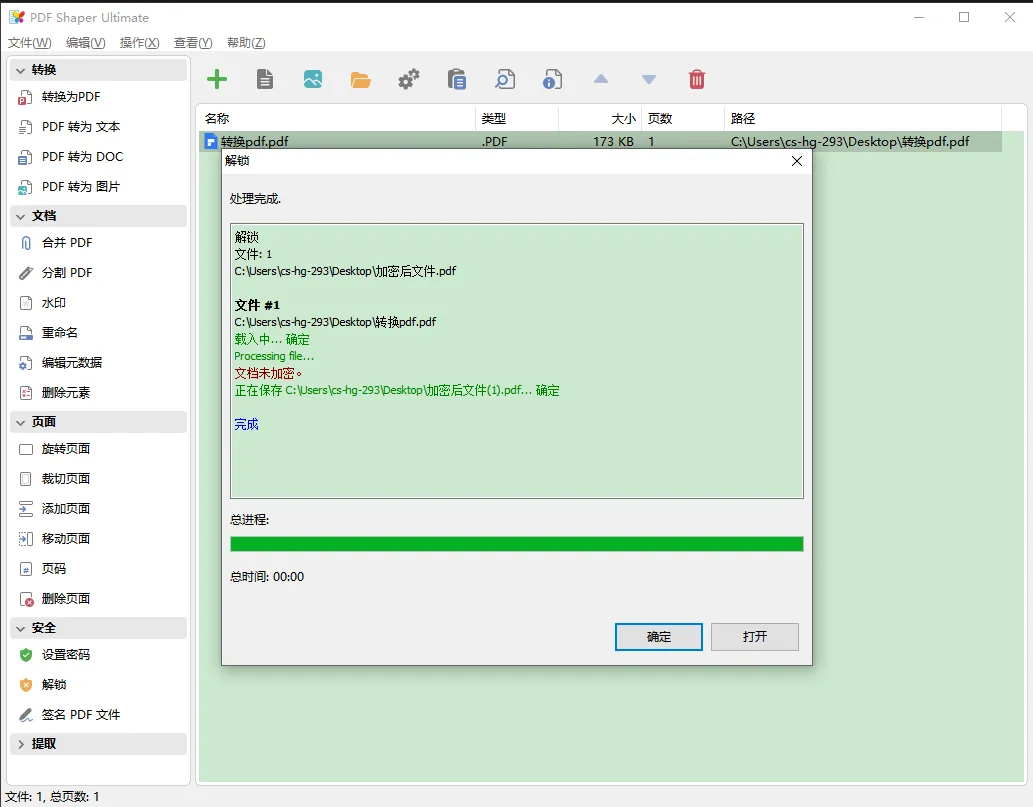Open the 编辑(V) menu
This screenshot has width=1033, height=807.
point(86,43)
